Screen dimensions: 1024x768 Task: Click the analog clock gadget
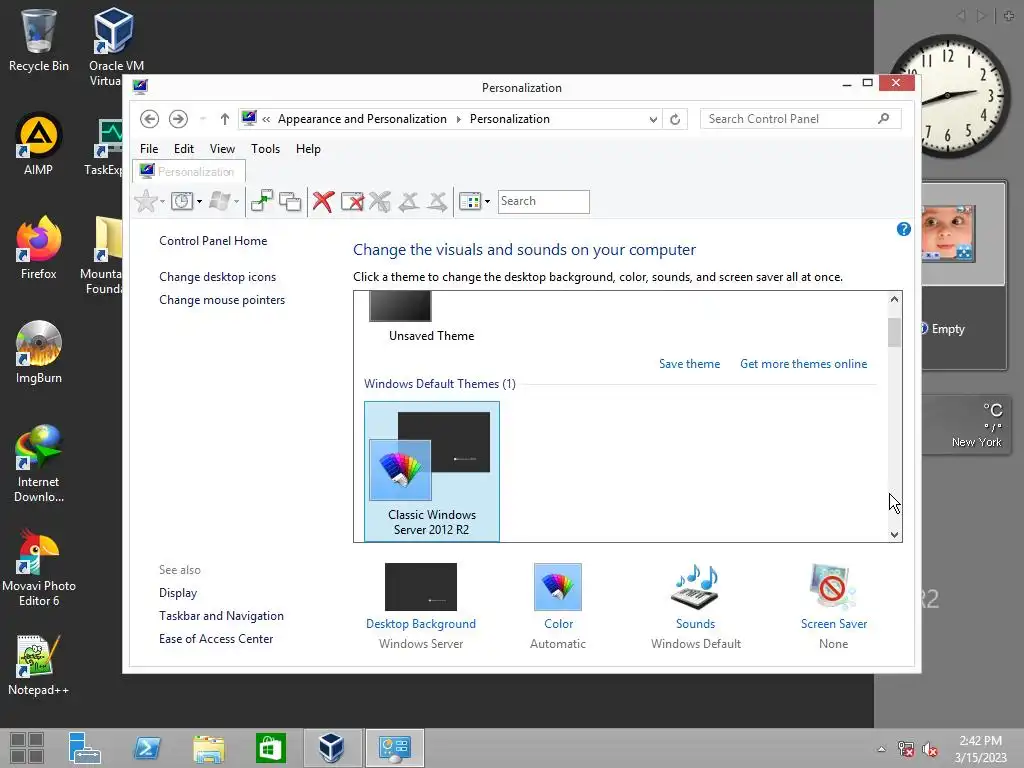tap(948, 96)
